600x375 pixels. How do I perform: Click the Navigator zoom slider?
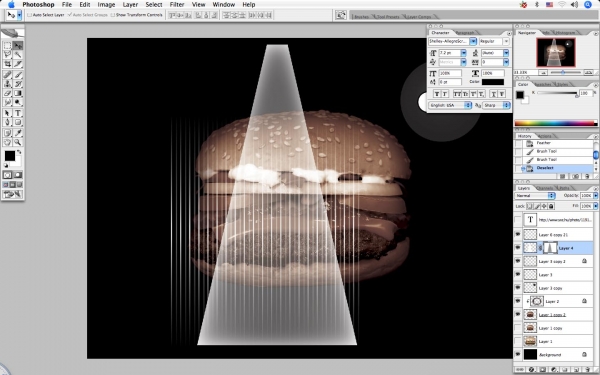coord(562,72)
